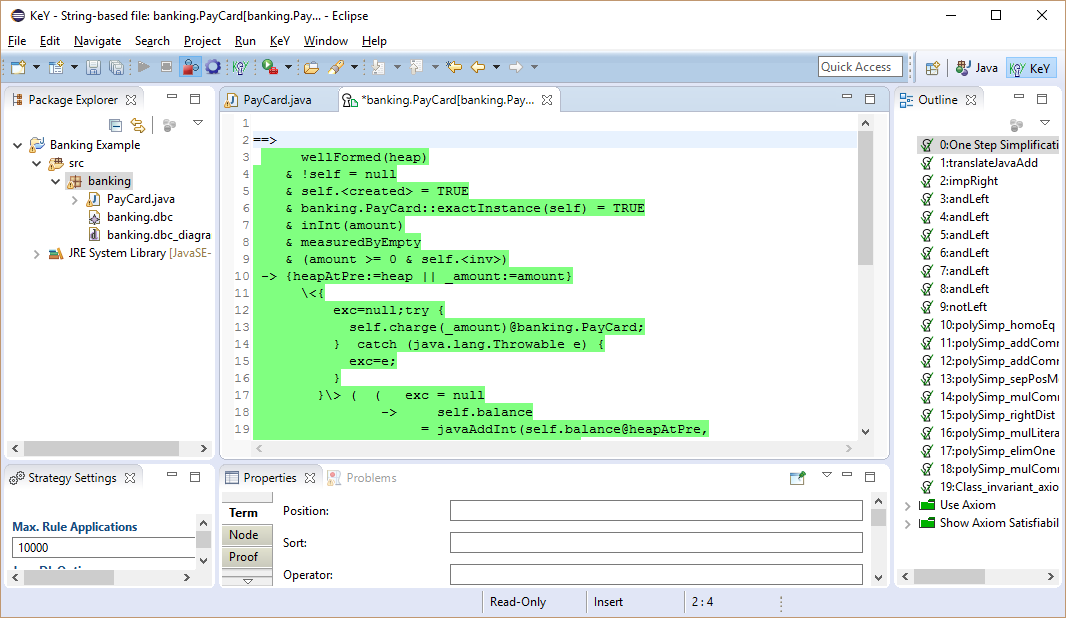
Task: Open the KeY menu
Action: tap(279, 41)
